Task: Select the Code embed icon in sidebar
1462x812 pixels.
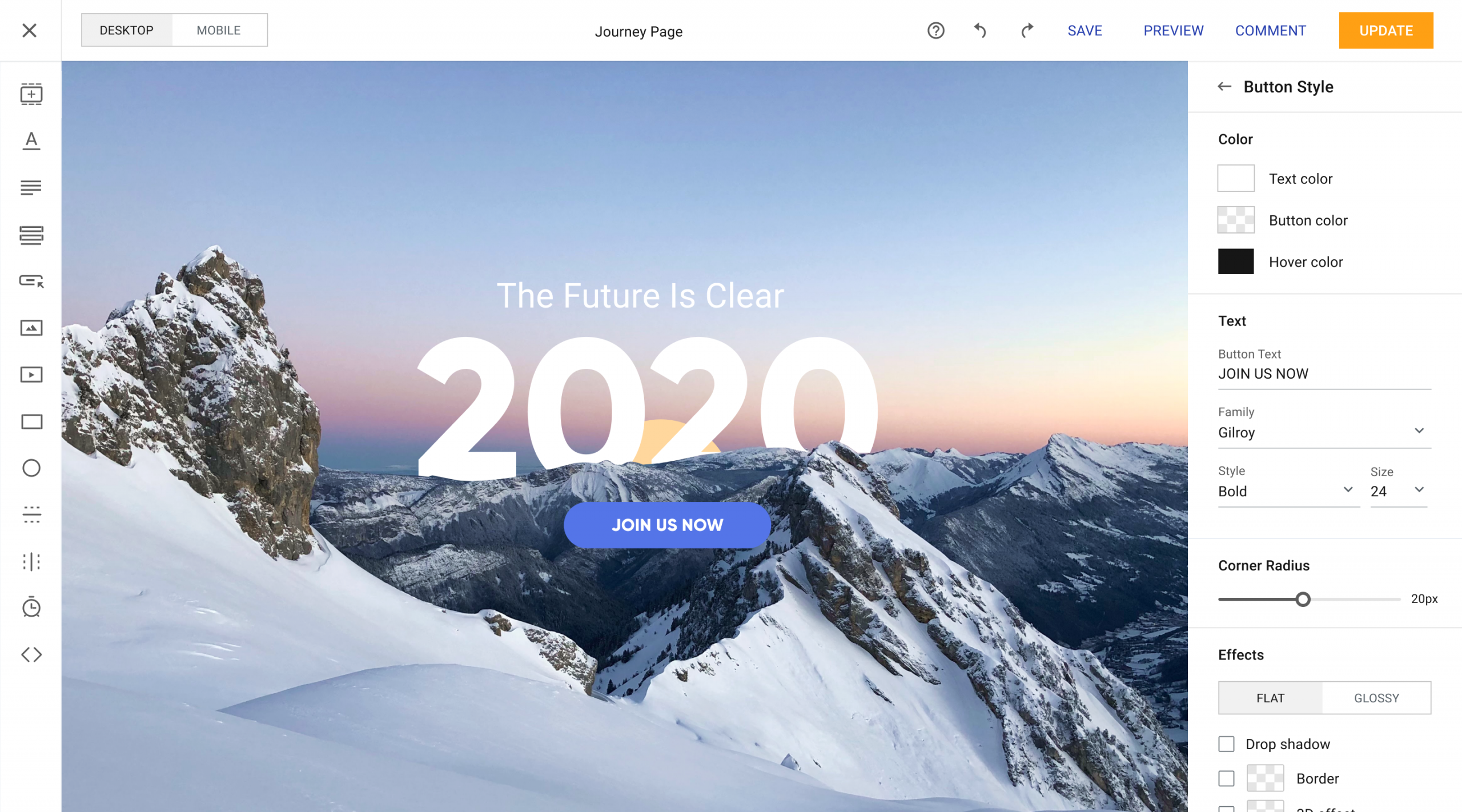Action: click(x=31, y=654)
